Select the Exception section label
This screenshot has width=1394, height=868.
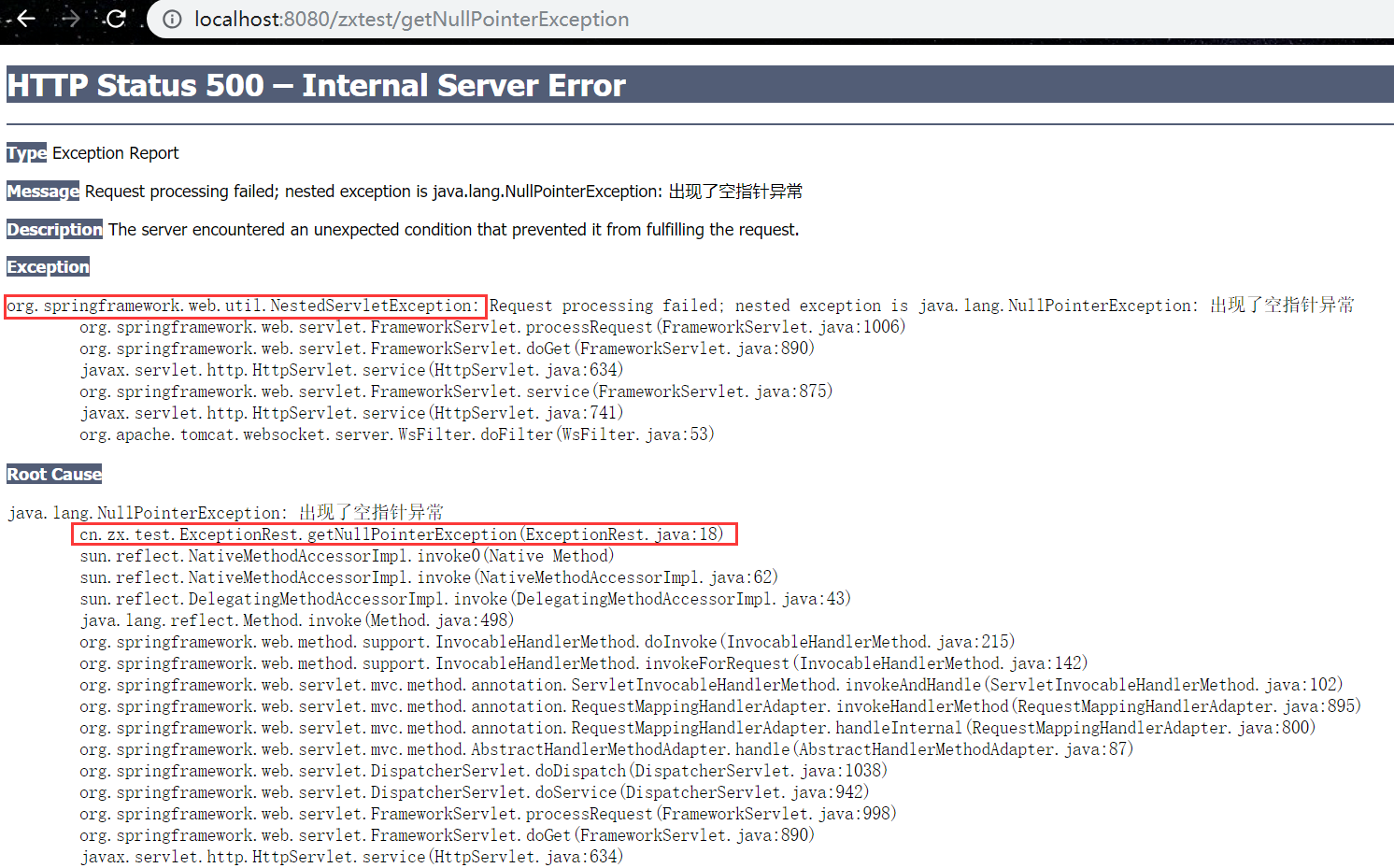[x=48, y=267]
